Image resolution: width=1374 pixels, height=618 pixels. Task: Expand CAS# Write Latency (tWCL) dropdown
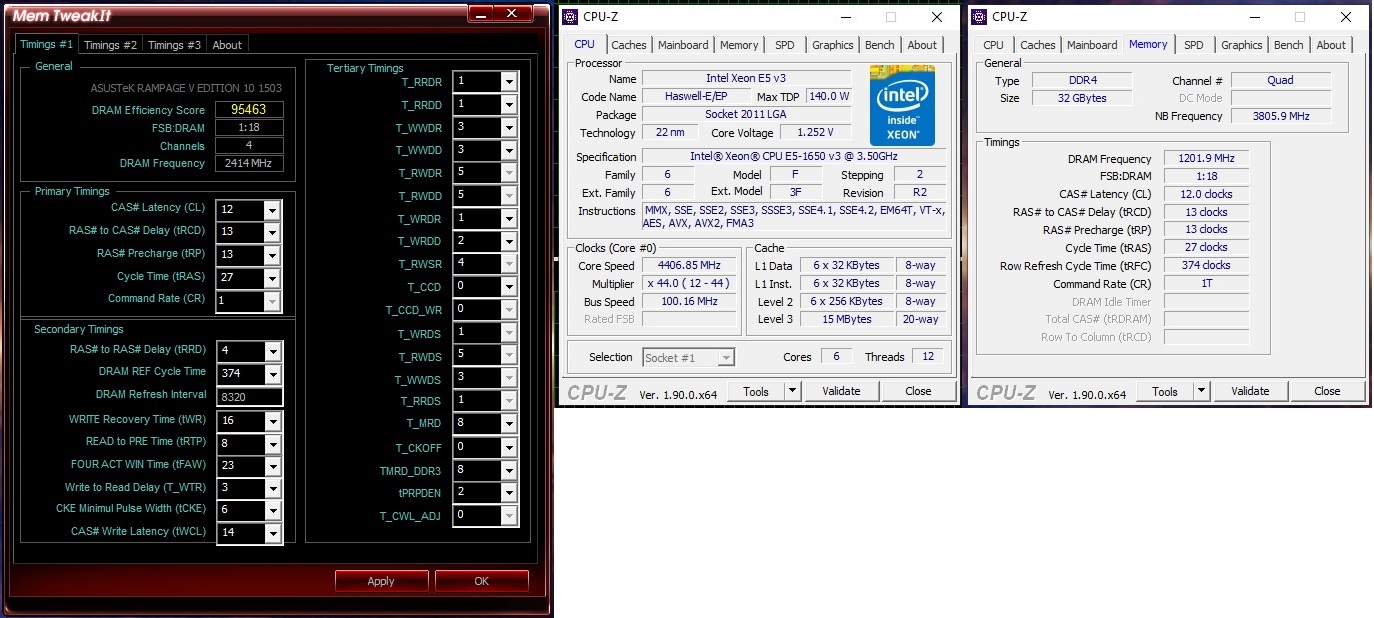[272, 534]
